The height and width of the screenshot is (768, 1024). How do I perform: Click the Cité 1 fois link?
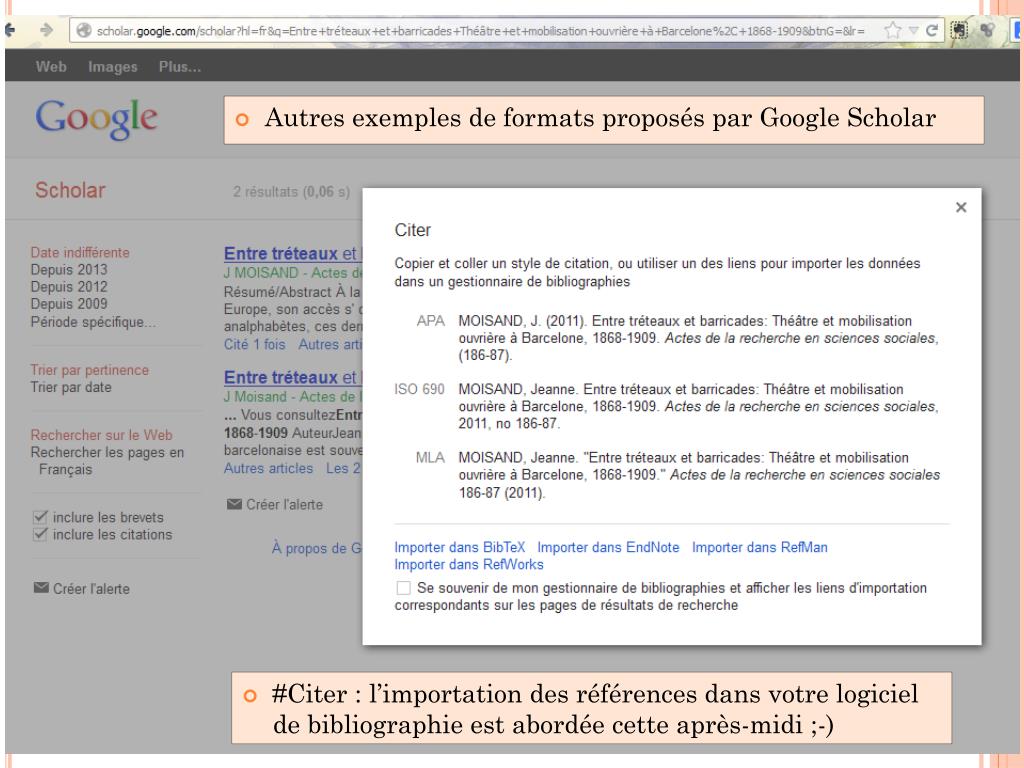[x=255, y=344]
